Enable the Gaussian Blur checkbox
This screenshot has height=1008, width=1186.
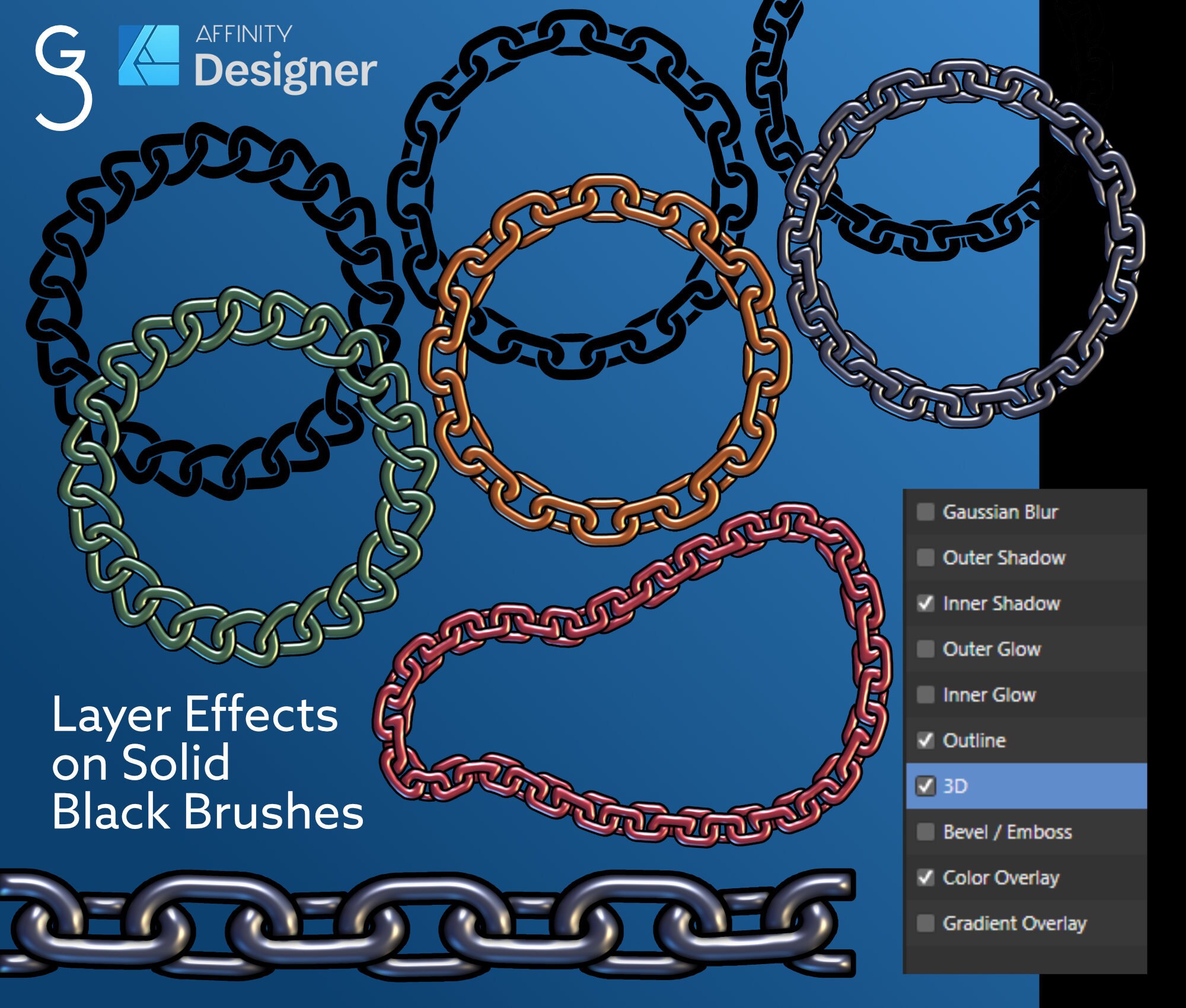[x=925, y=511]
